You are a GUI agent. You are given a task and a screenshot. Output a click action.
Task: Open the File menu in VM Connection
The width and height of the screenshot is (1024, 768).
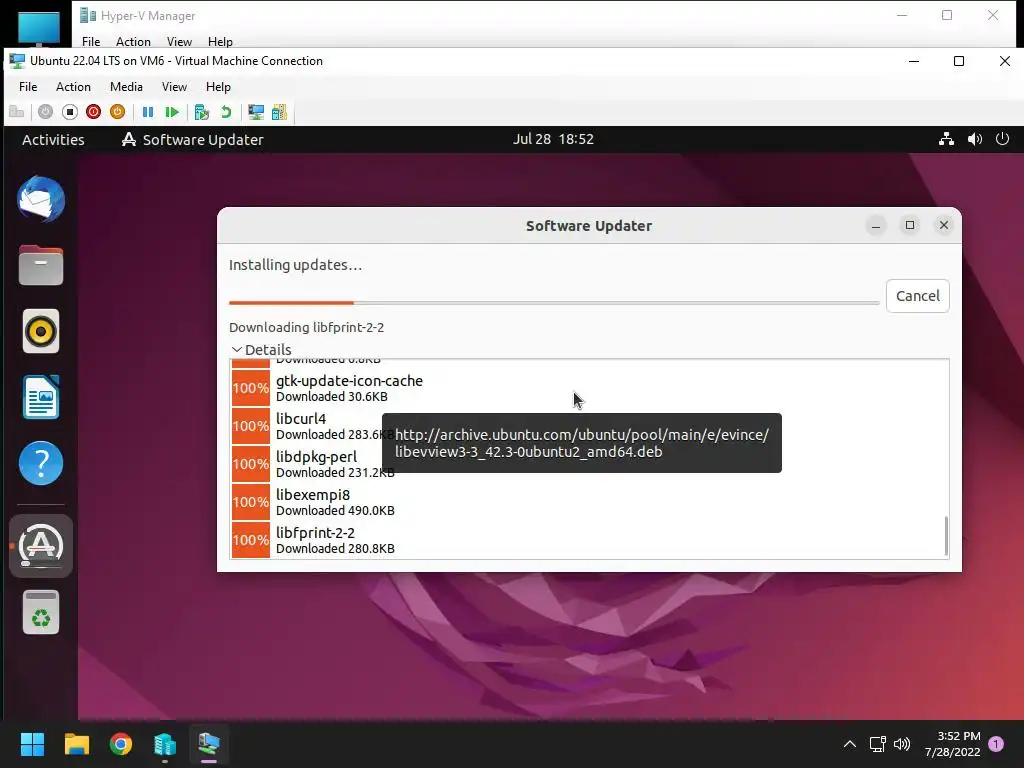[x=28, y=87]
